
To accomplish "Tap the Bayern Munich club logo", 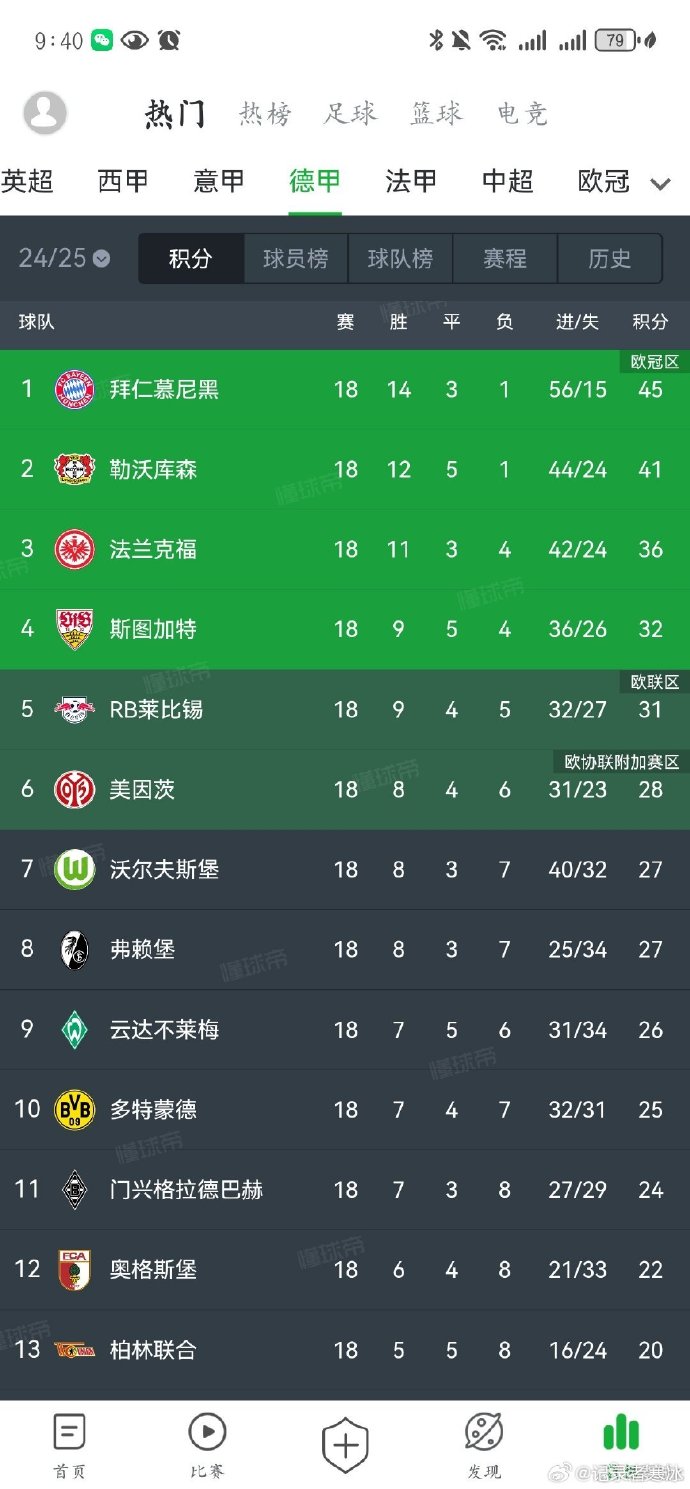I will [x=75, y=389].
